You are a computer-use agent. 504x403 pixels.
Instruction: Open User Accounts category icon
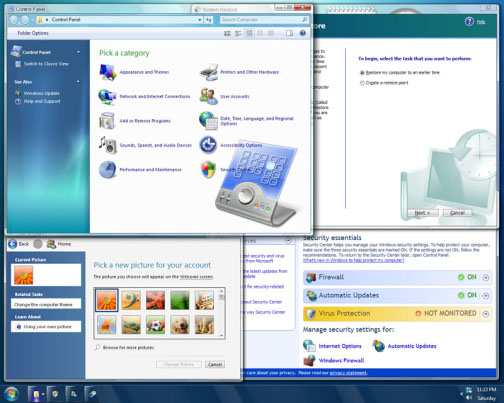209,97
